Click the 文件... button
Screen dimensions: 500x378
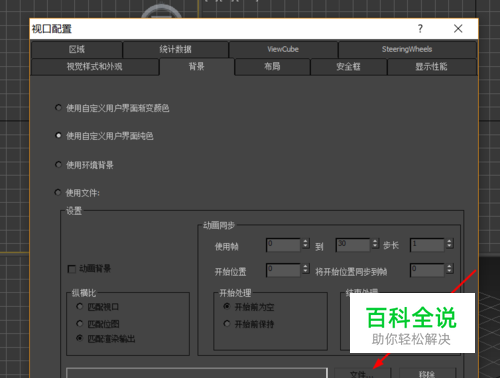[x=362, y=373]
